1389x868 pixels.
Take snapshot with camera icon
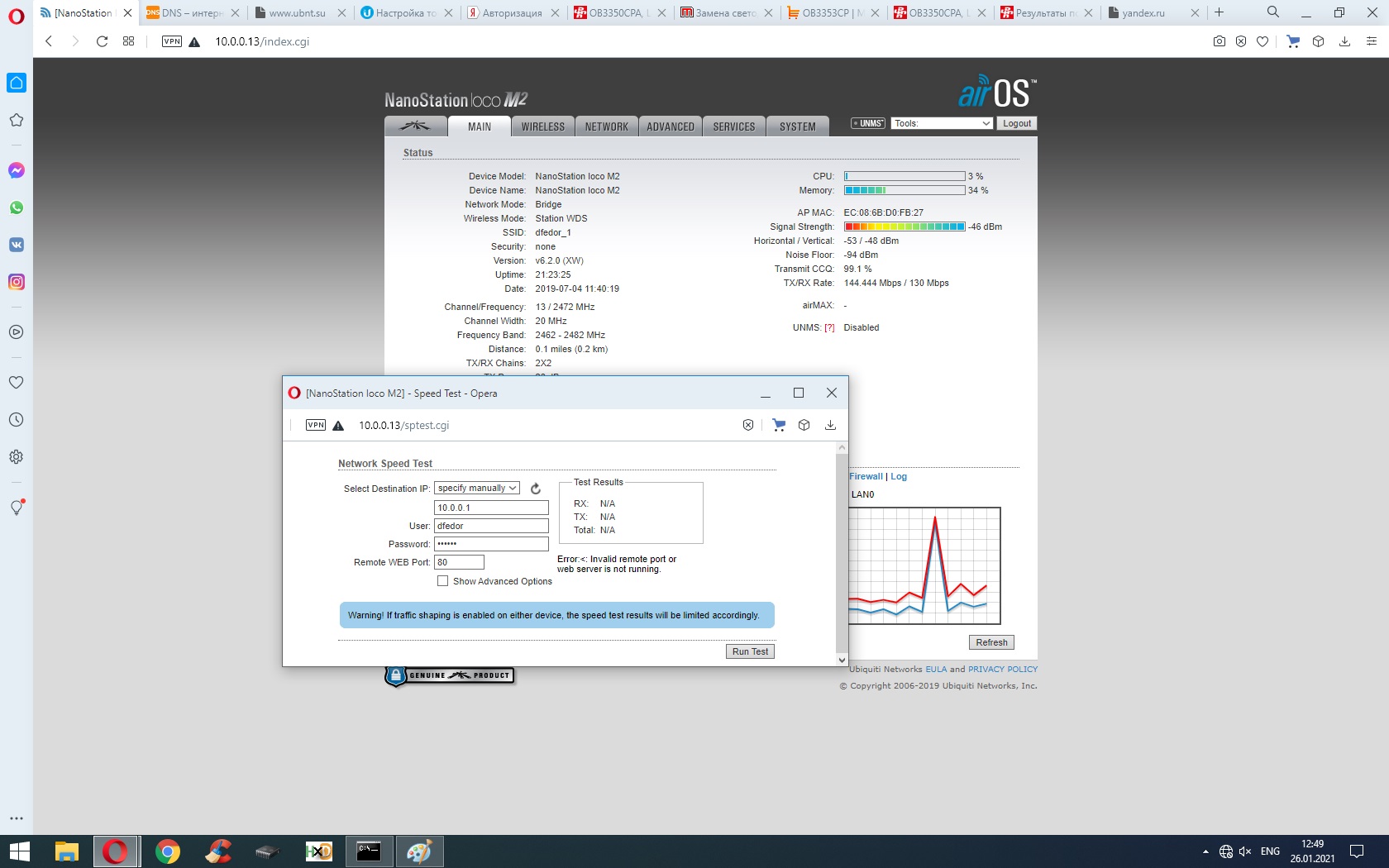coord(1220,41)
